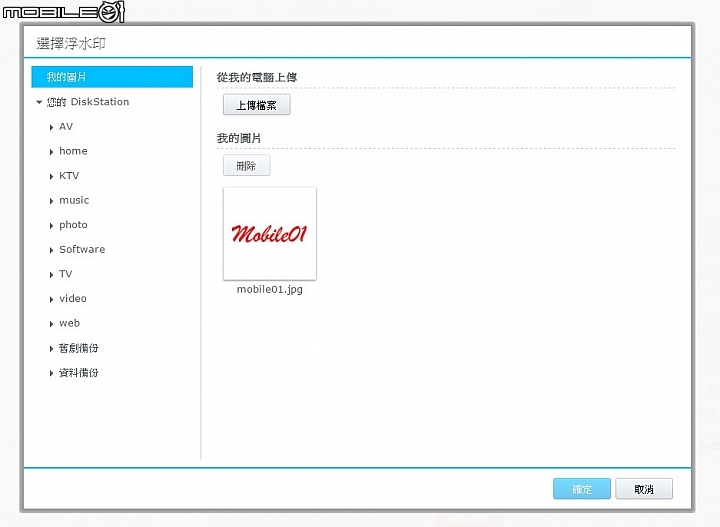The height and width of the screenshot is (527, 720).
Task: Expand the photo folder arrow
Action: [x=51, y=225]
